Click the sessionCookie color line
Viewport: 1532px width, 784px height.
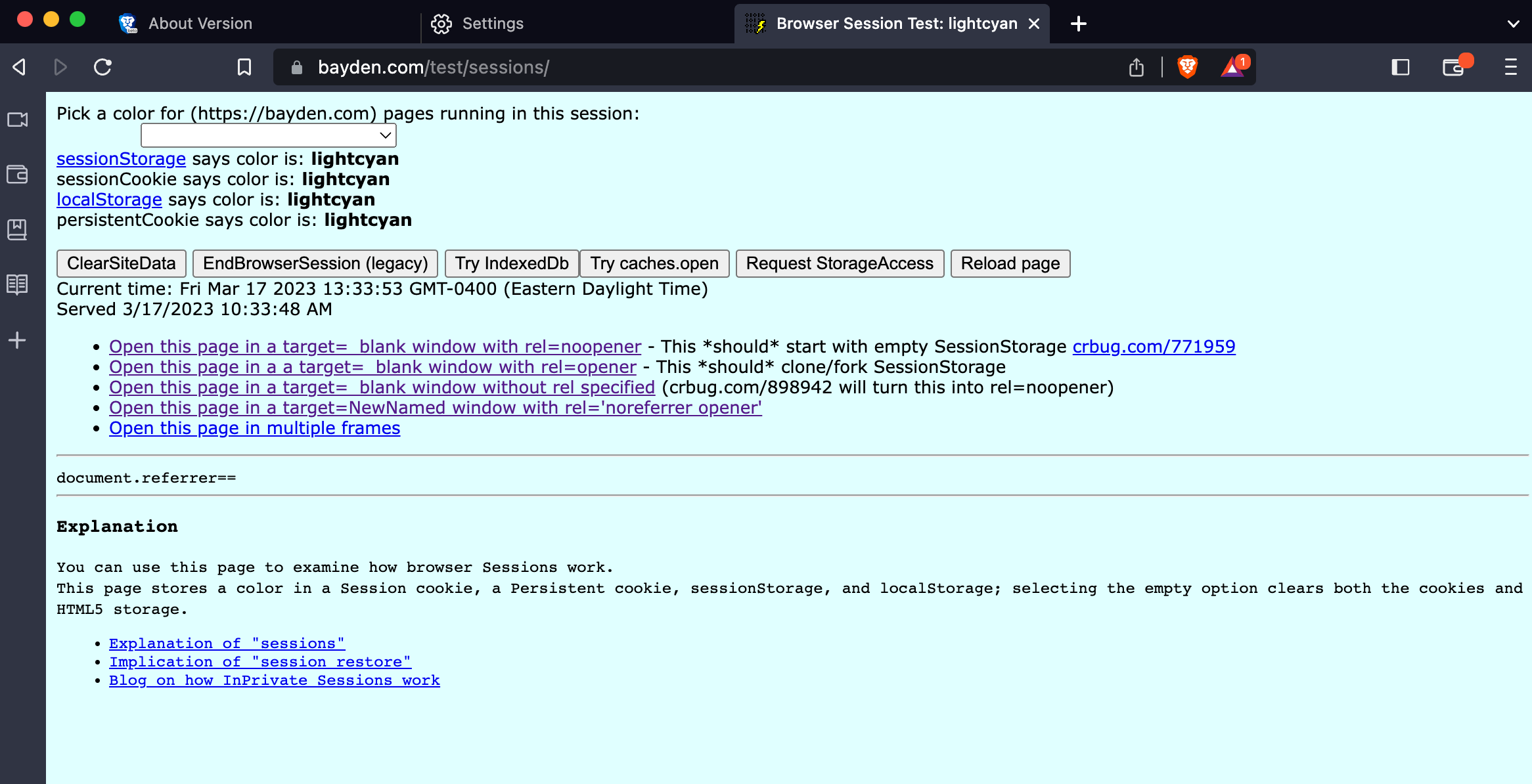(x=223, y=179)
